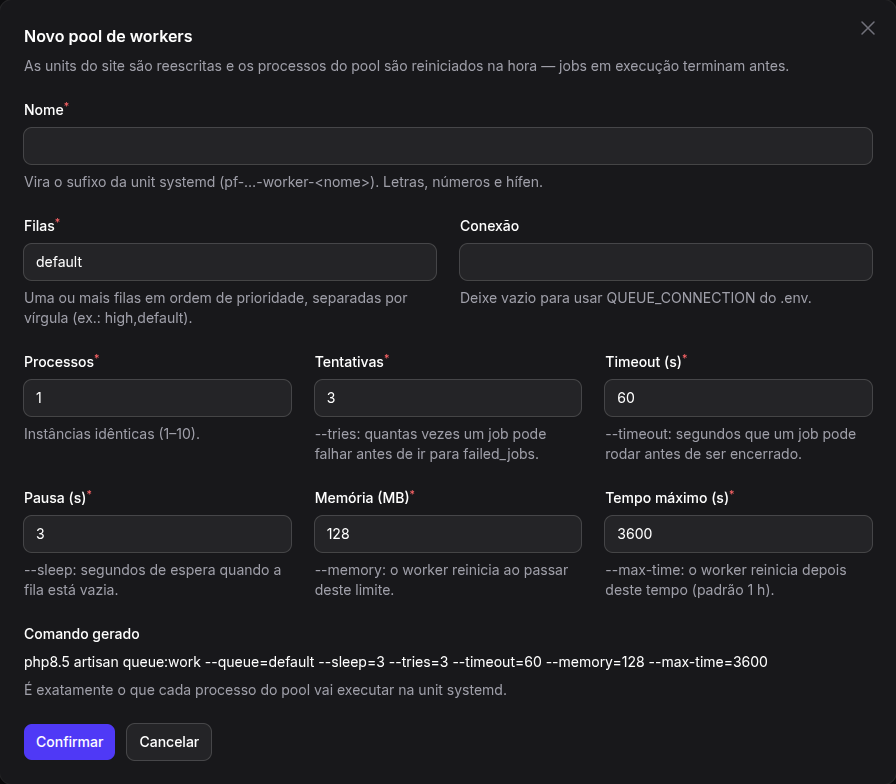
Task: Click the Timeout (s) label
Action: [x=643, y=362]
